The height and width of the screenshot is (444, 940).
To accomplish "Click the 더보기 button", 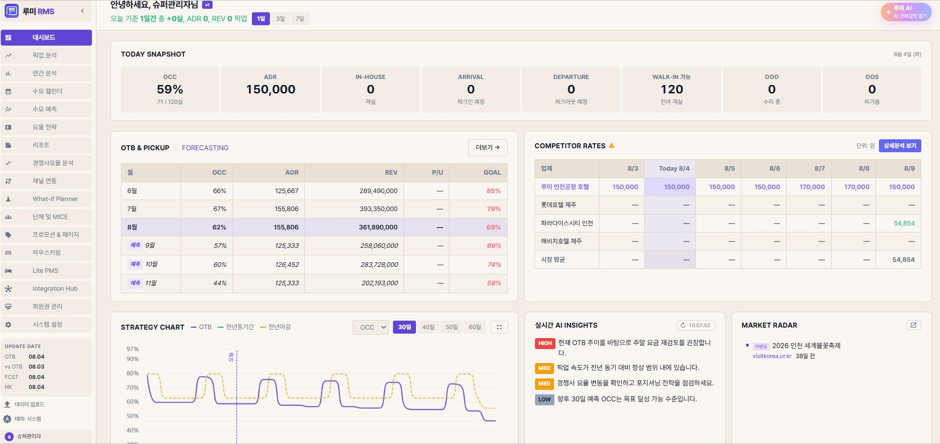I will [x=487, y=147].
